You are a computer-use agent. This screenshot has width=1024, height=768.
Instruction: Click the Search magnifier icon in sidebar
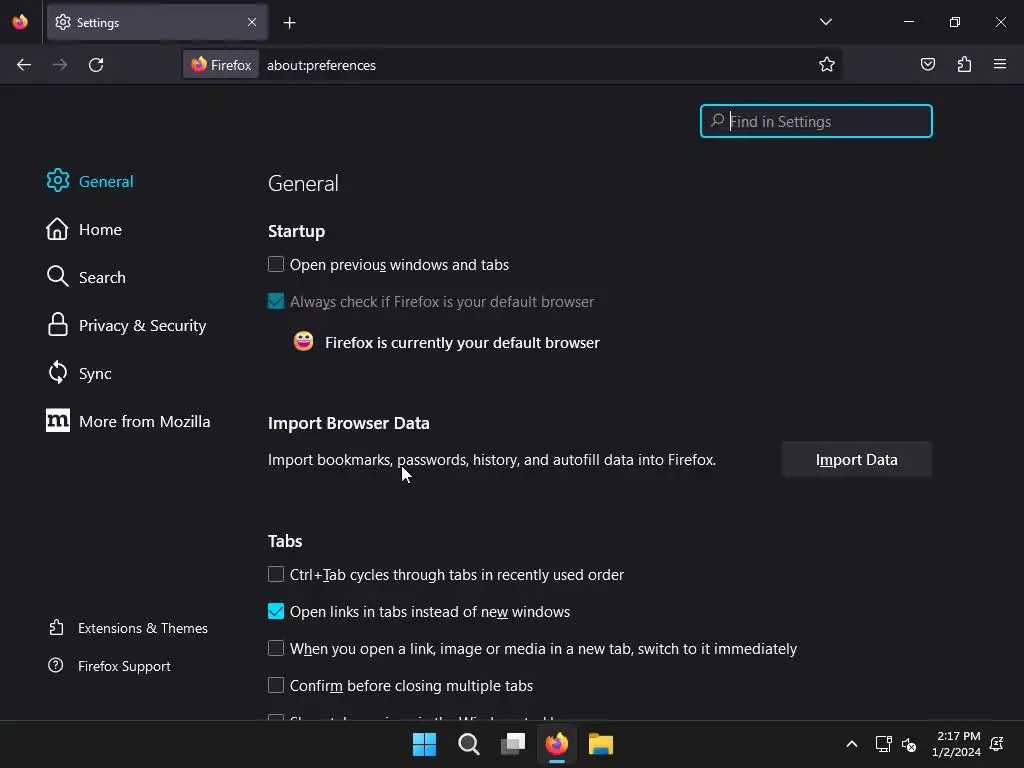point(57,276)
